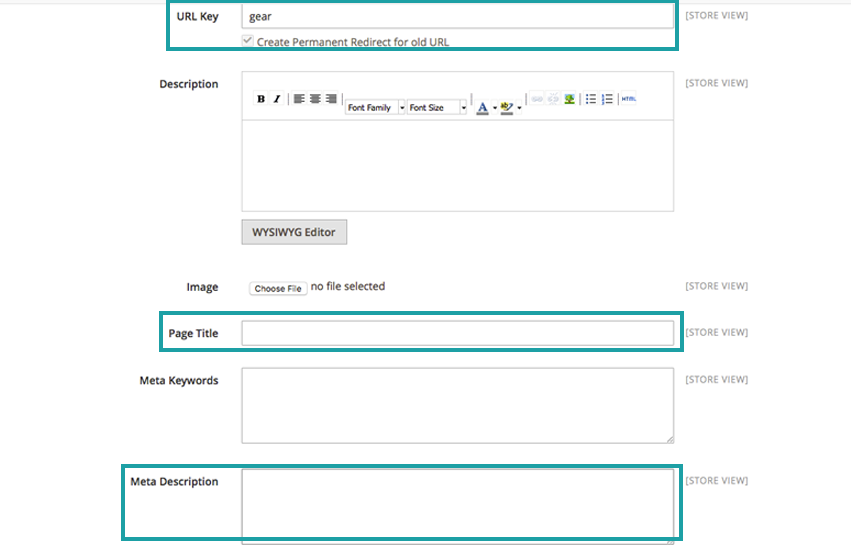Toggle Create Permanent Redirect for old URL
This screenshot has height=545, width=851.
[x=247, y=42]
